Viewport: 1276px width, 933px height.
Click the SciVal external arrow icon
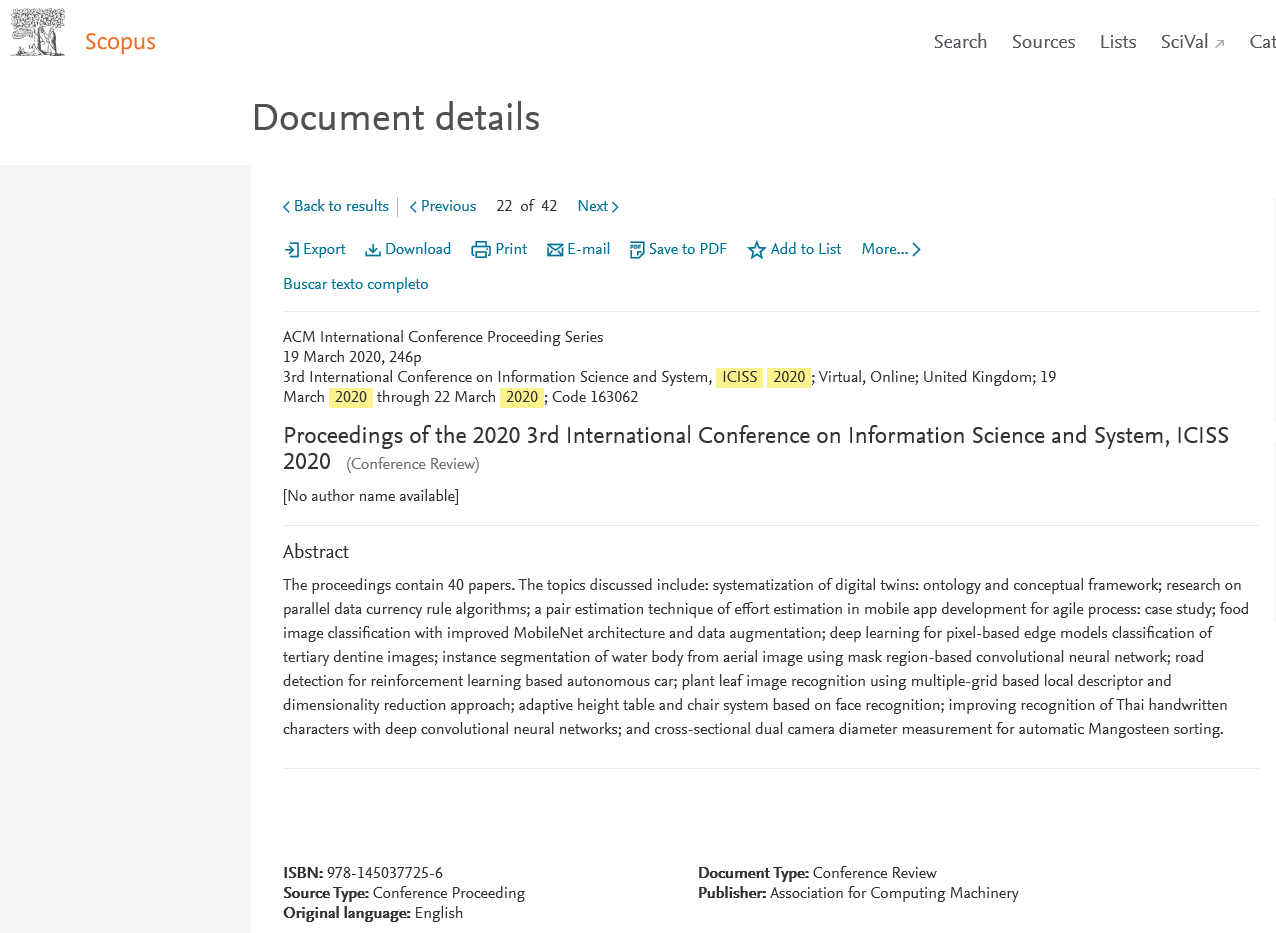(x=1220, y=44)
